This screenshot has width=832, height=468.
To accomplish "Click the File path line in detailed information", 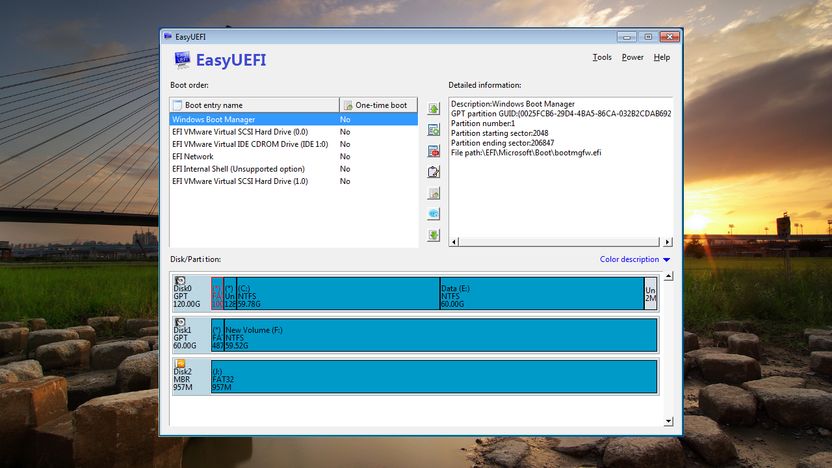I will [x=526, y=153].
